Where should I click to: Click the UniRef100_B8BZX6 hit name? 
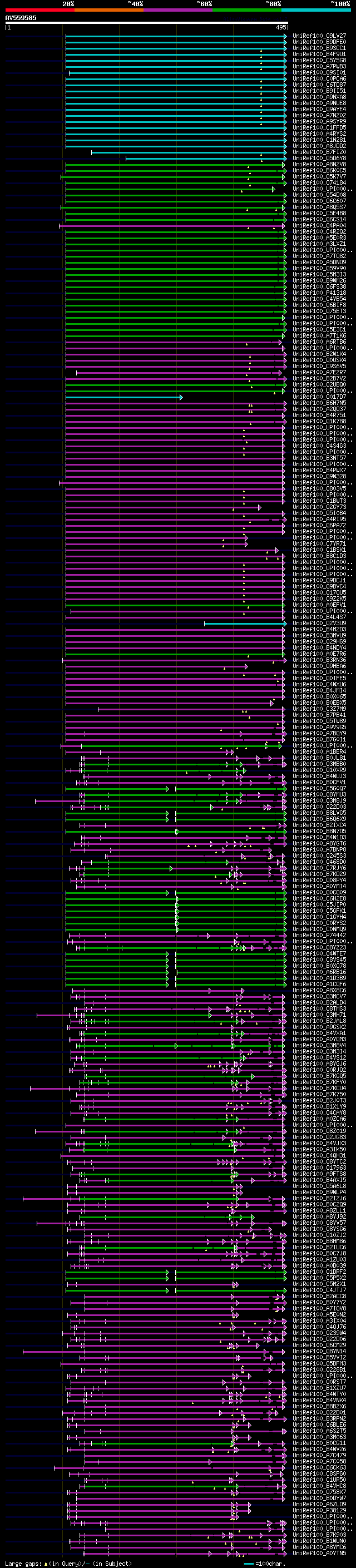coord(319,1407)
